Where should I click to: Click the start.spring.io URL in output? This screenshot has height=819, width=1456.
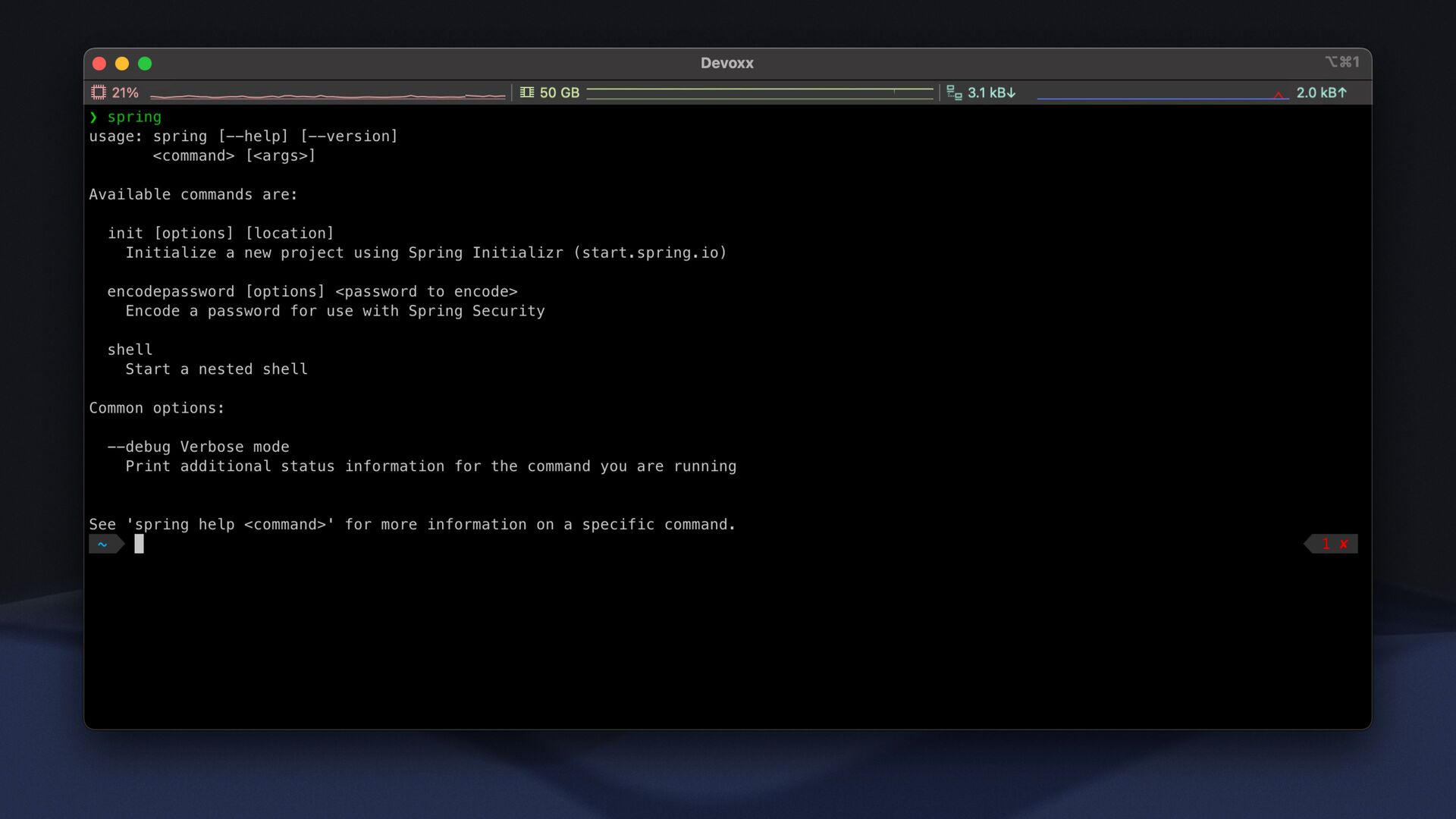click(650, 253)
